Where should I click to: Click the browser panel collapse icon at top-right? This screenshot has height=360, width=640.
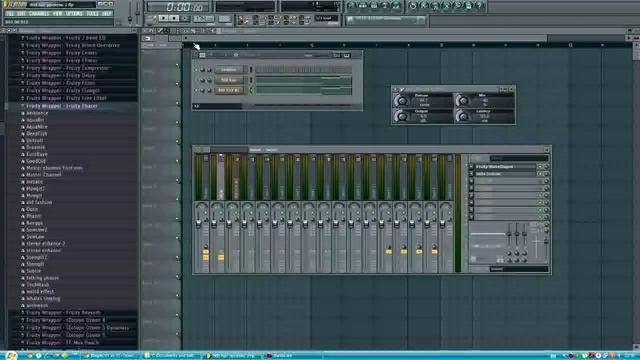(x=134, y=31)
